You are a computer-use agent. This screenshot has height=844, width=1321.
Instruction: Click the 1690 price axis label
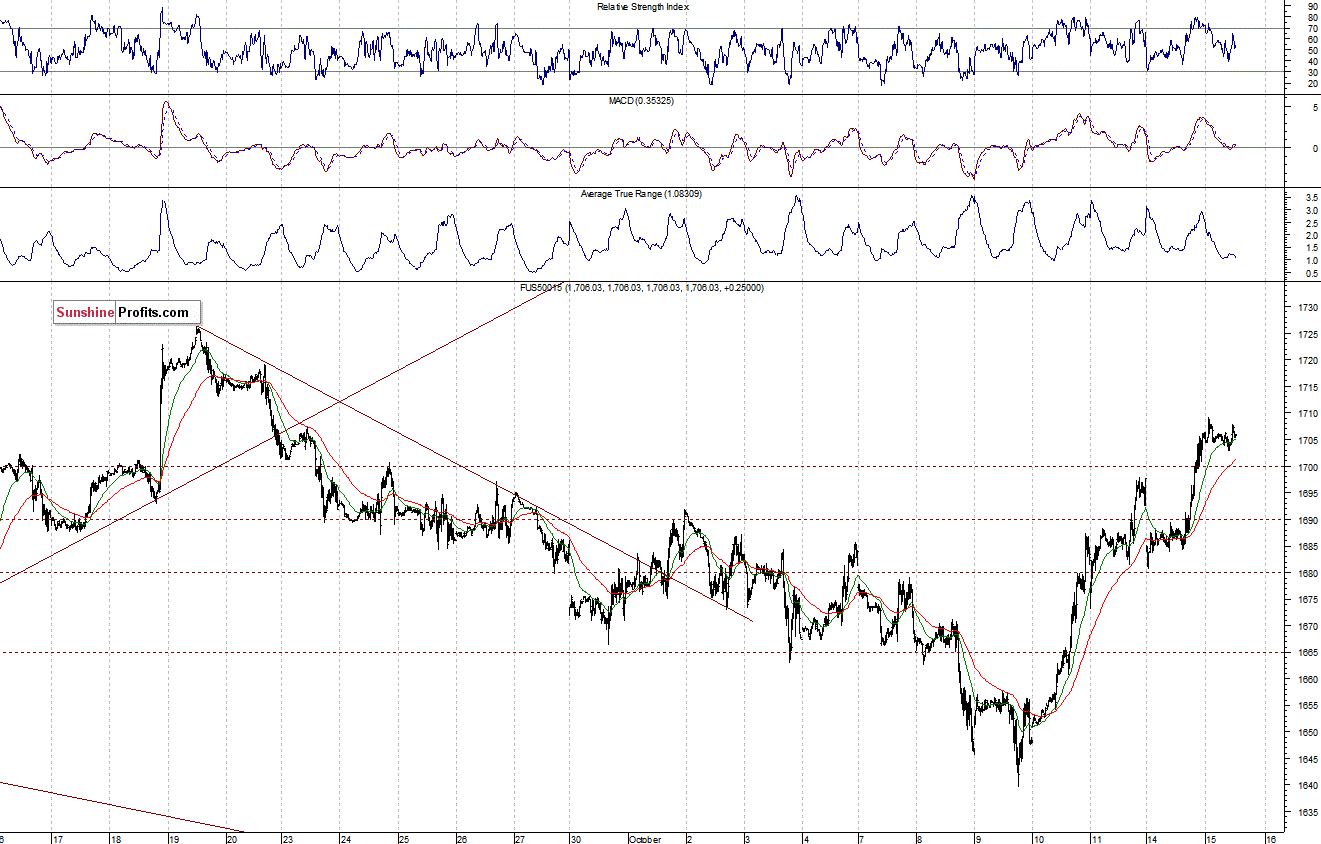point(1308,520)
